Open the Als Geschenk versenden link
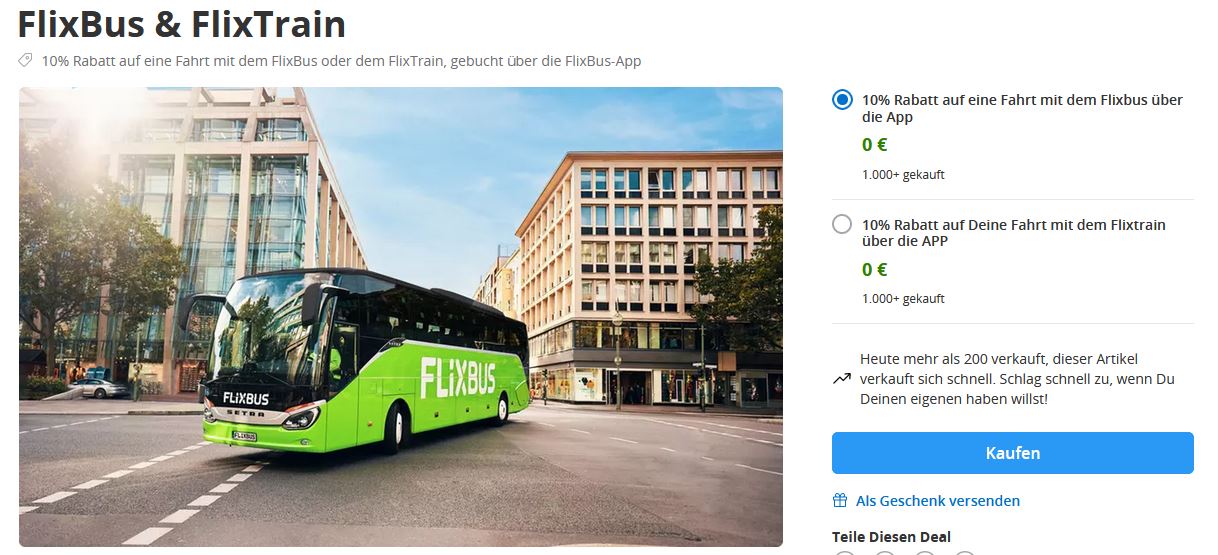 937,501
